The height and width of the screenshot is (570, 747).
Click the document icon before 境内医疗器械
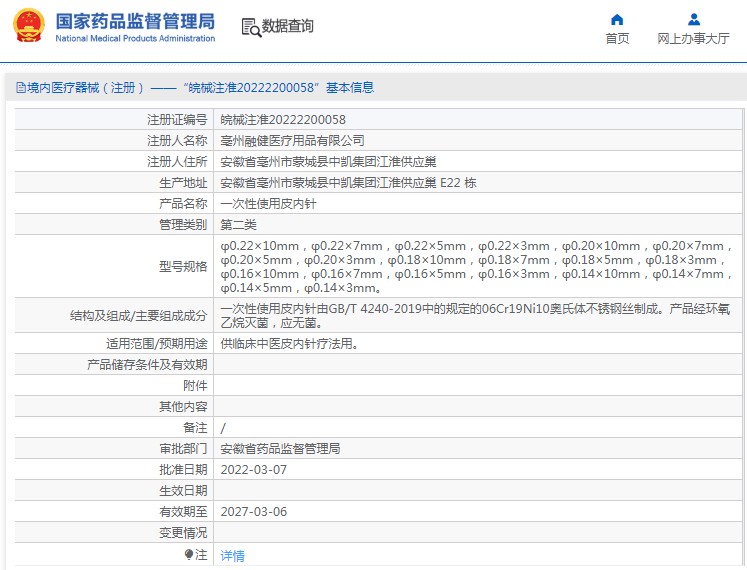20,88
